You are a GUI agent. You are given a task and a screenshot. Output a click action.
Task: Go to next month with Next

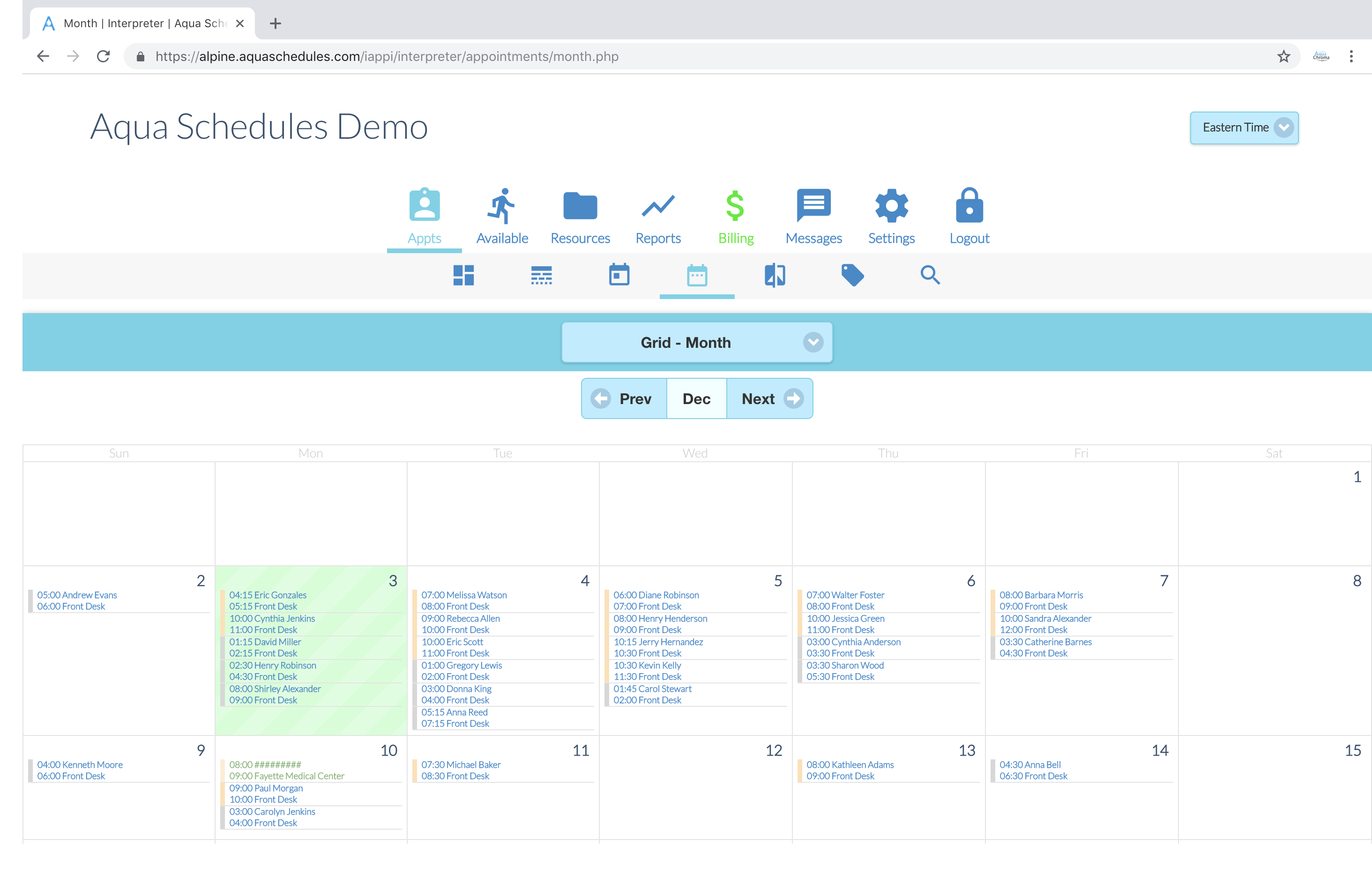coord(770,398)
